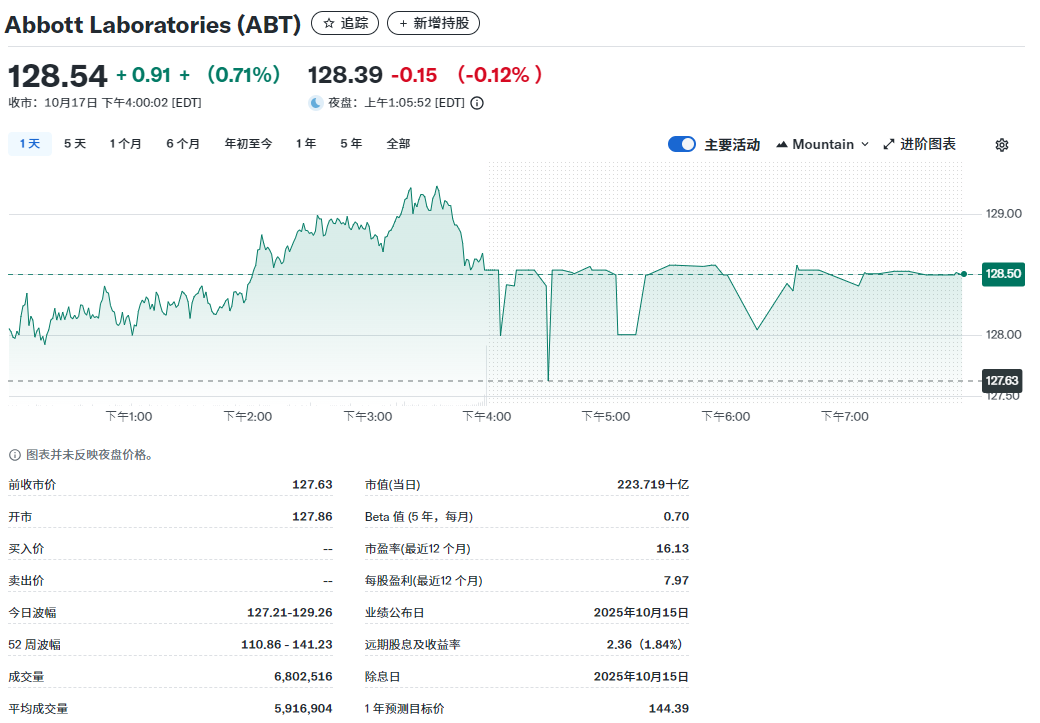Select 全部 full history range
The image size is (1040, 723).
tap(398, 144)
